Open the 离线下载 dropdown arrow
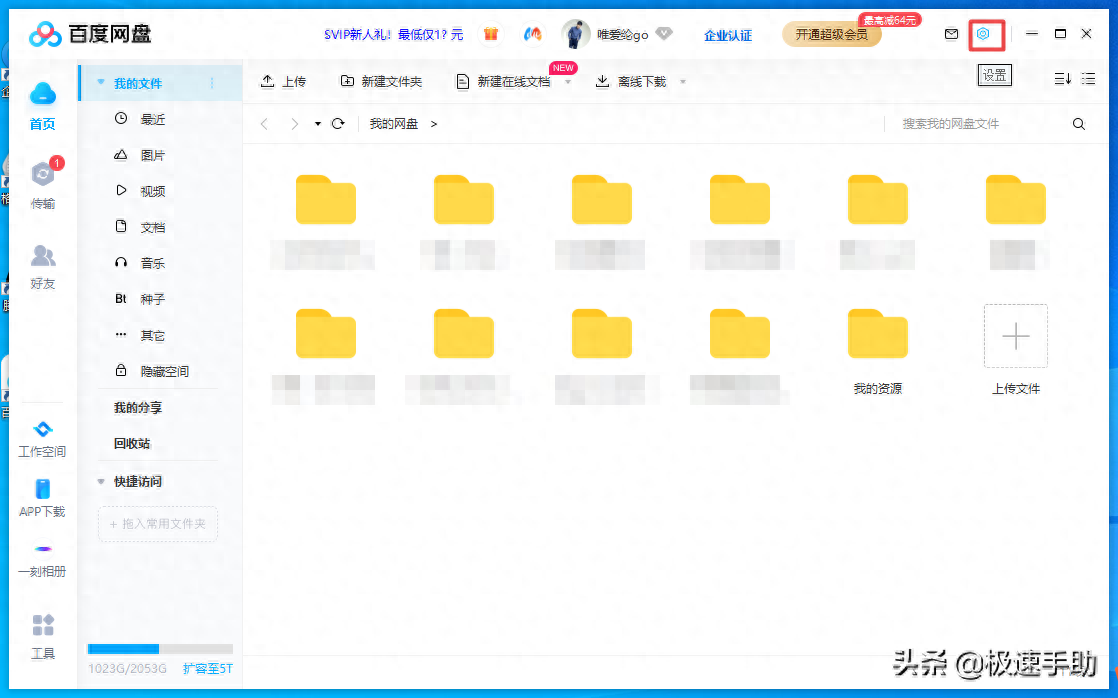 tap(683, 82)
